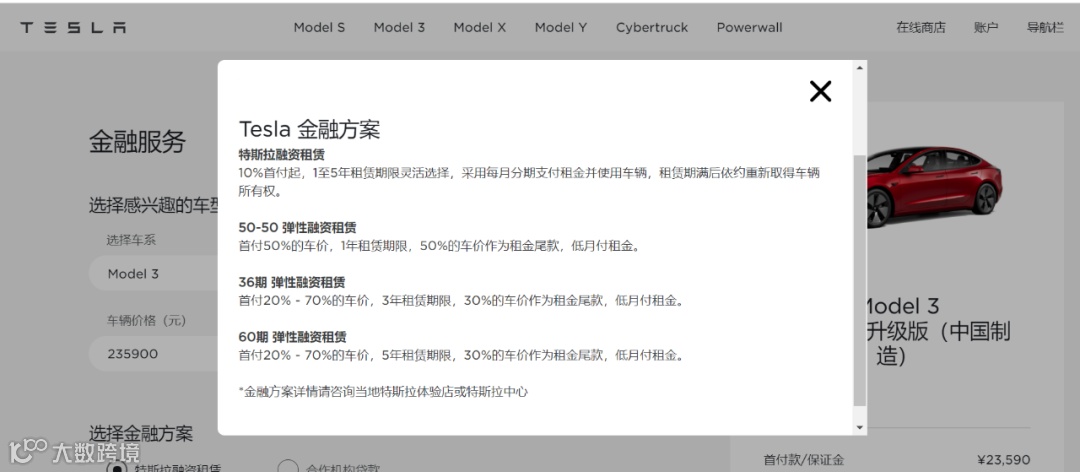Click the 金融服务 page heading
Screen dimensions: 1080x472
(x=137, y=142)
